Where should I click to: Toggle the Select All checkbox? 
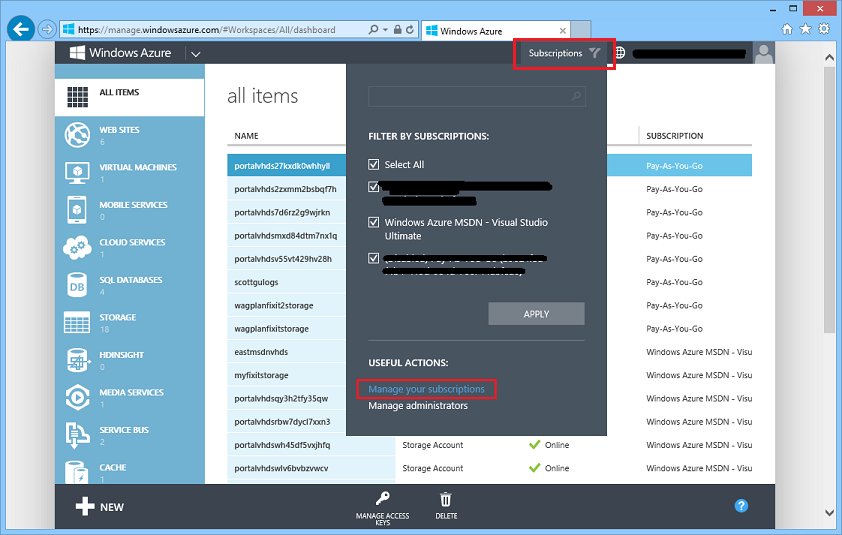374,164
